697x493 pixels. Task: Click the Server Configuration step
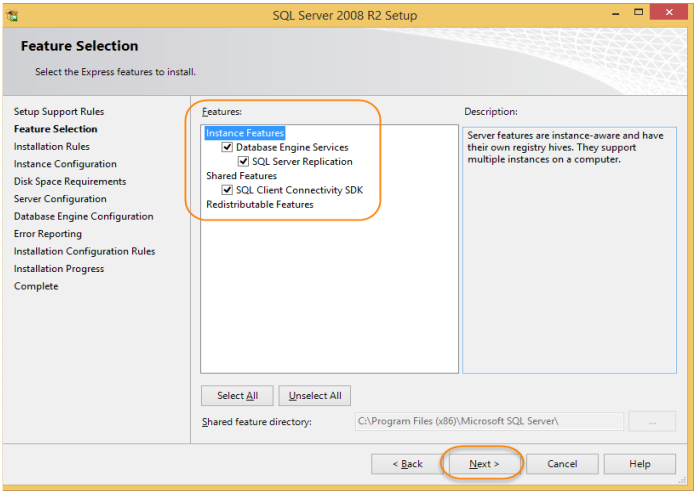coord(60,199)
